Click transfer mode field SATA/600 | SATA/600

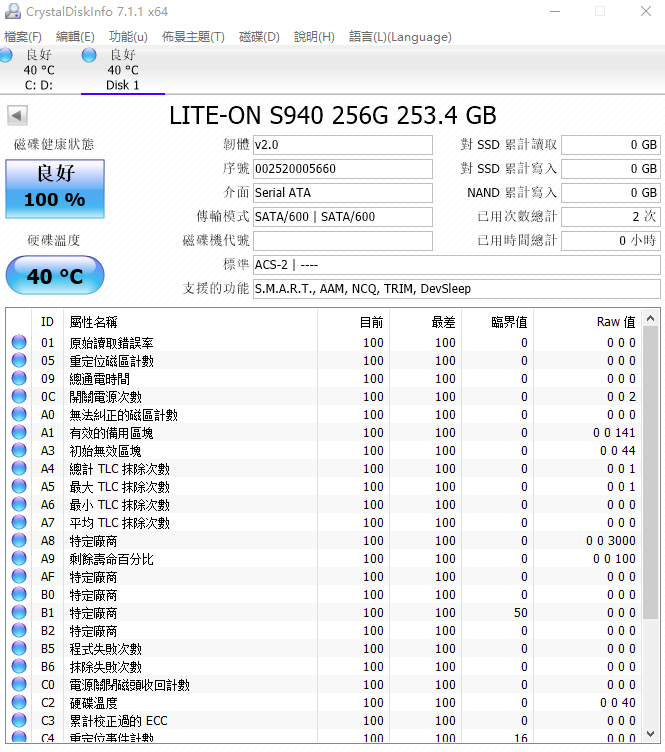(342, 216)
